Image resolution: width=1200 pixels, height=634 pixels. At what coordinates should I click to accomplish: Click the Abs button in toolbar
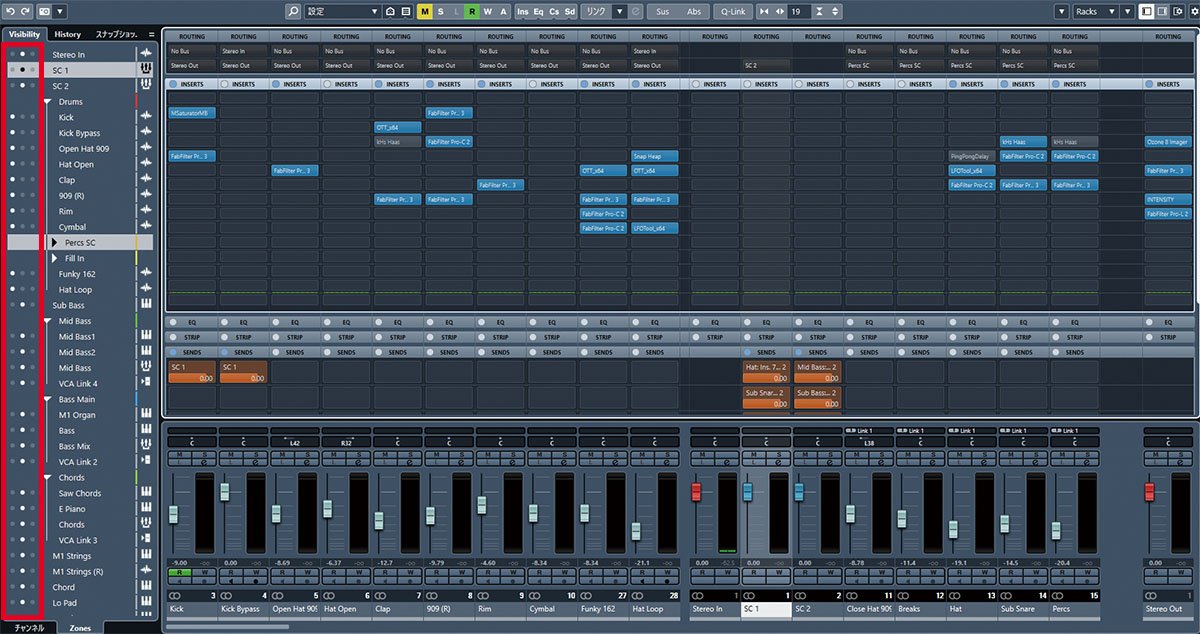(x=694, y=11)
